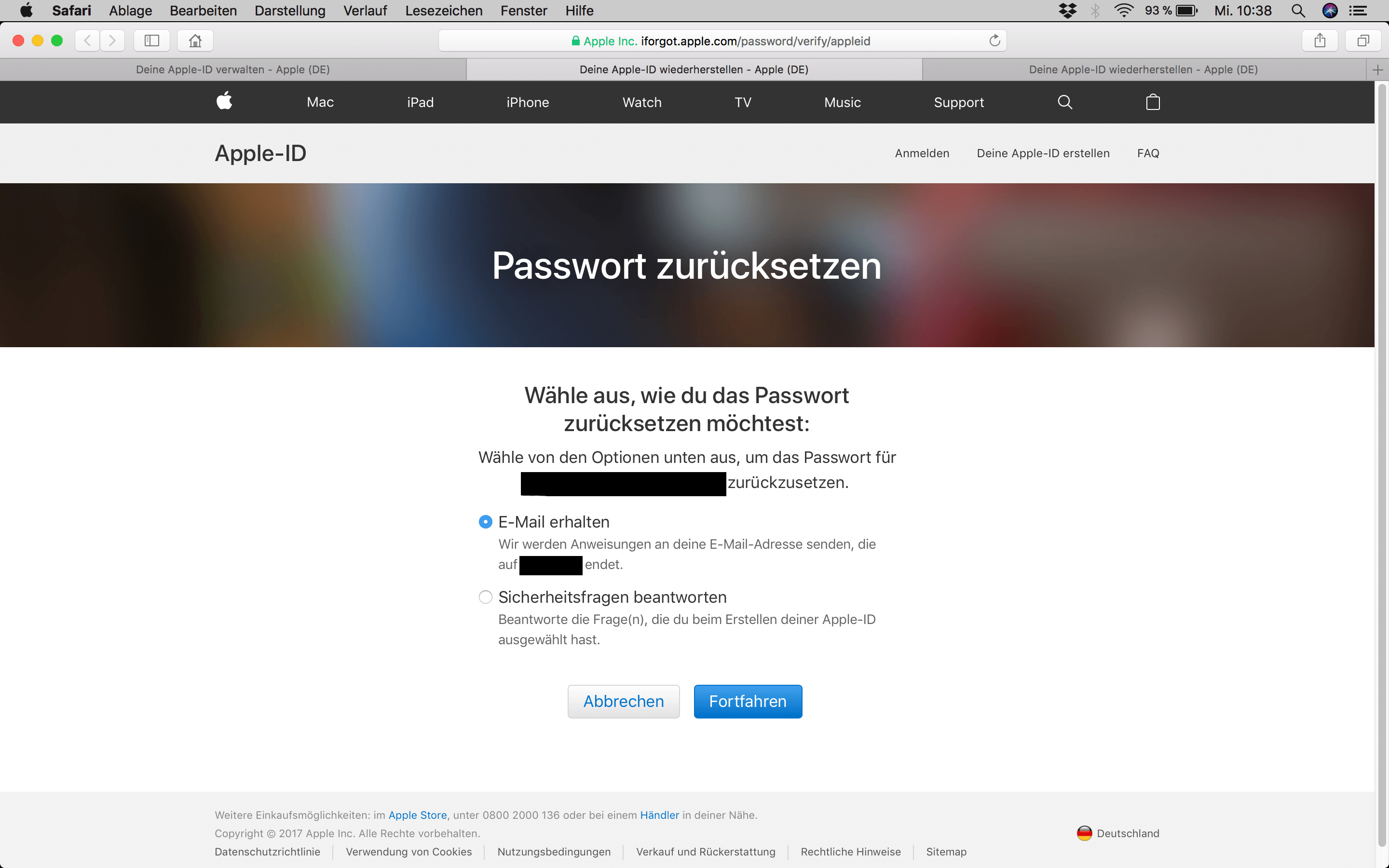Show the sidebar with toolbar sidebar icon
Image resolution: width=1389 pixels, height=868 pixels.
point(151,41)
